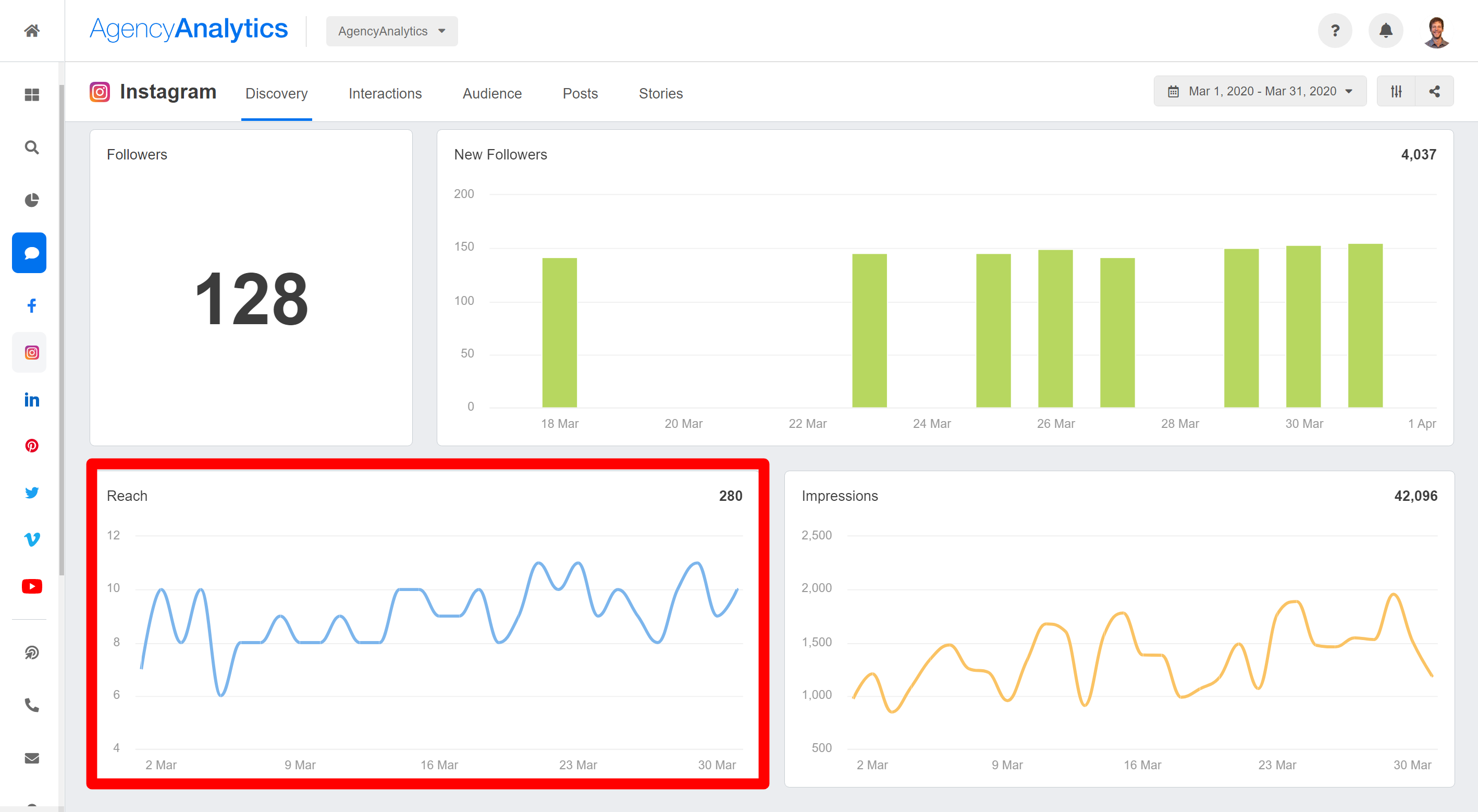Open the Mar 1 - Mar 31 date picker
Image resolution: width=1478 pixels, height=812 pixels.
[x=1260, y=92]
